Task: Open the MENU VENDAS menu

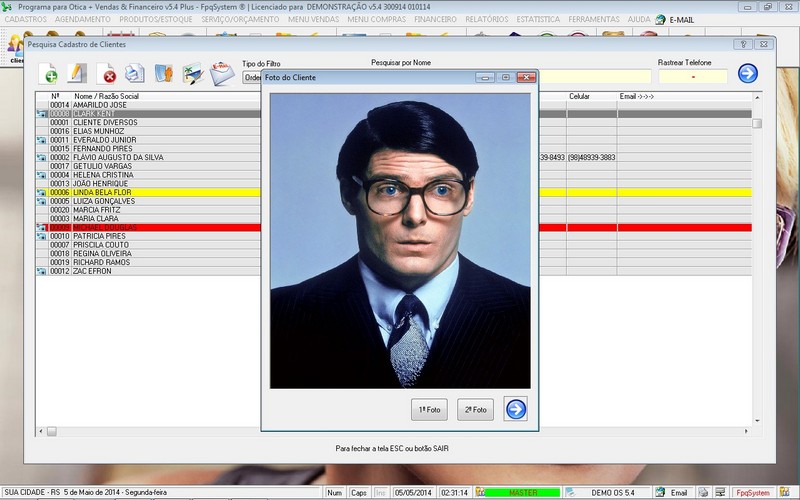Action: click(x=313, y=19)
